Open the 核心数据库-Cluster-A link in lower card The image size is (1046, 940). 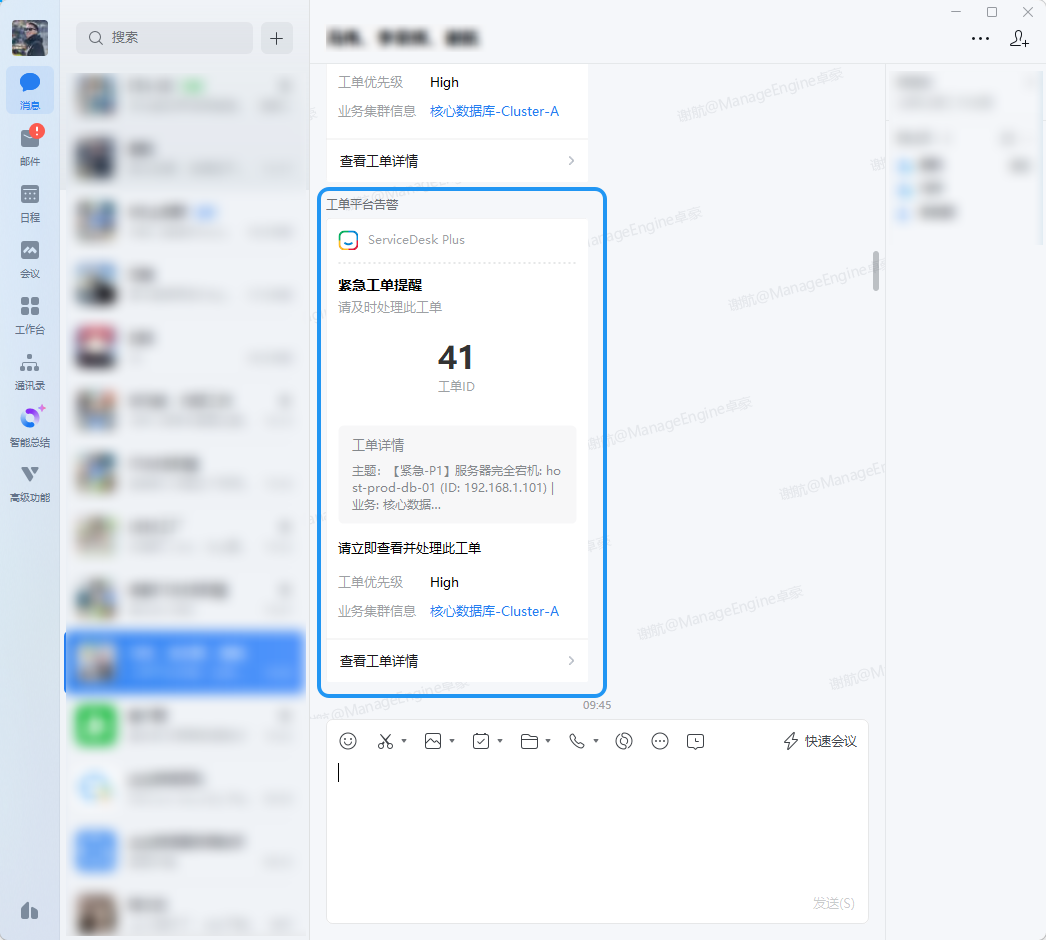point(494,611)
